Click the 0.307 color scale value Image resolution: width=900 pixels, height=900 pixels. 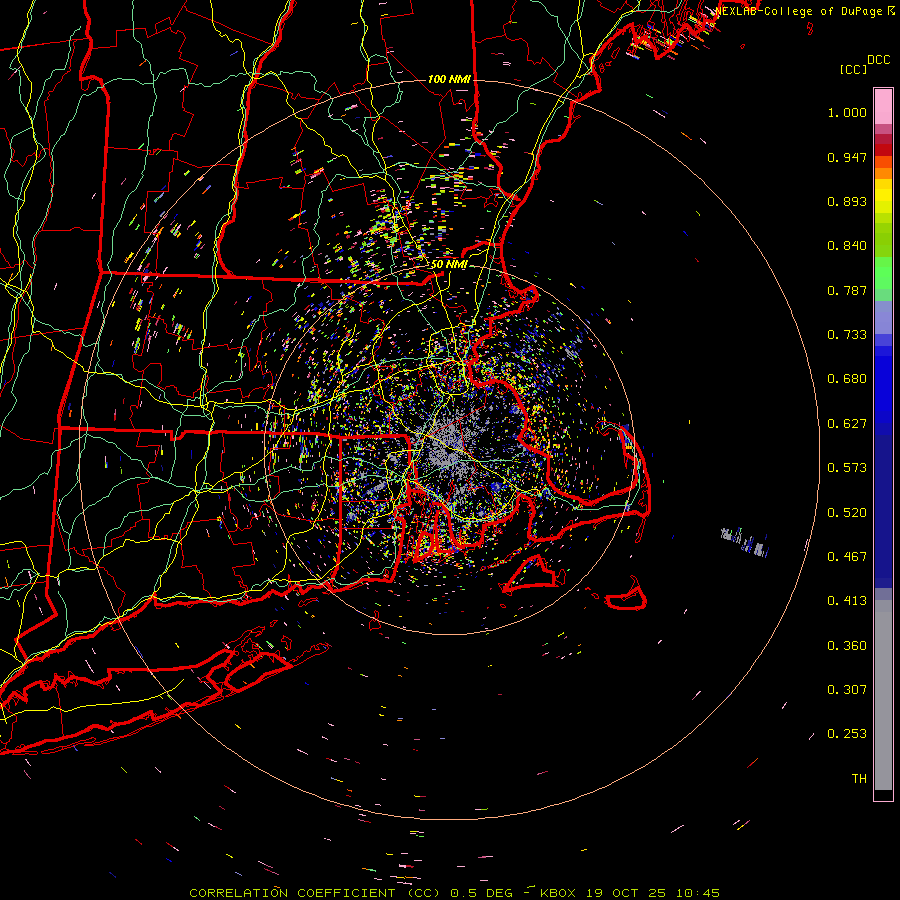coord(847,690)
